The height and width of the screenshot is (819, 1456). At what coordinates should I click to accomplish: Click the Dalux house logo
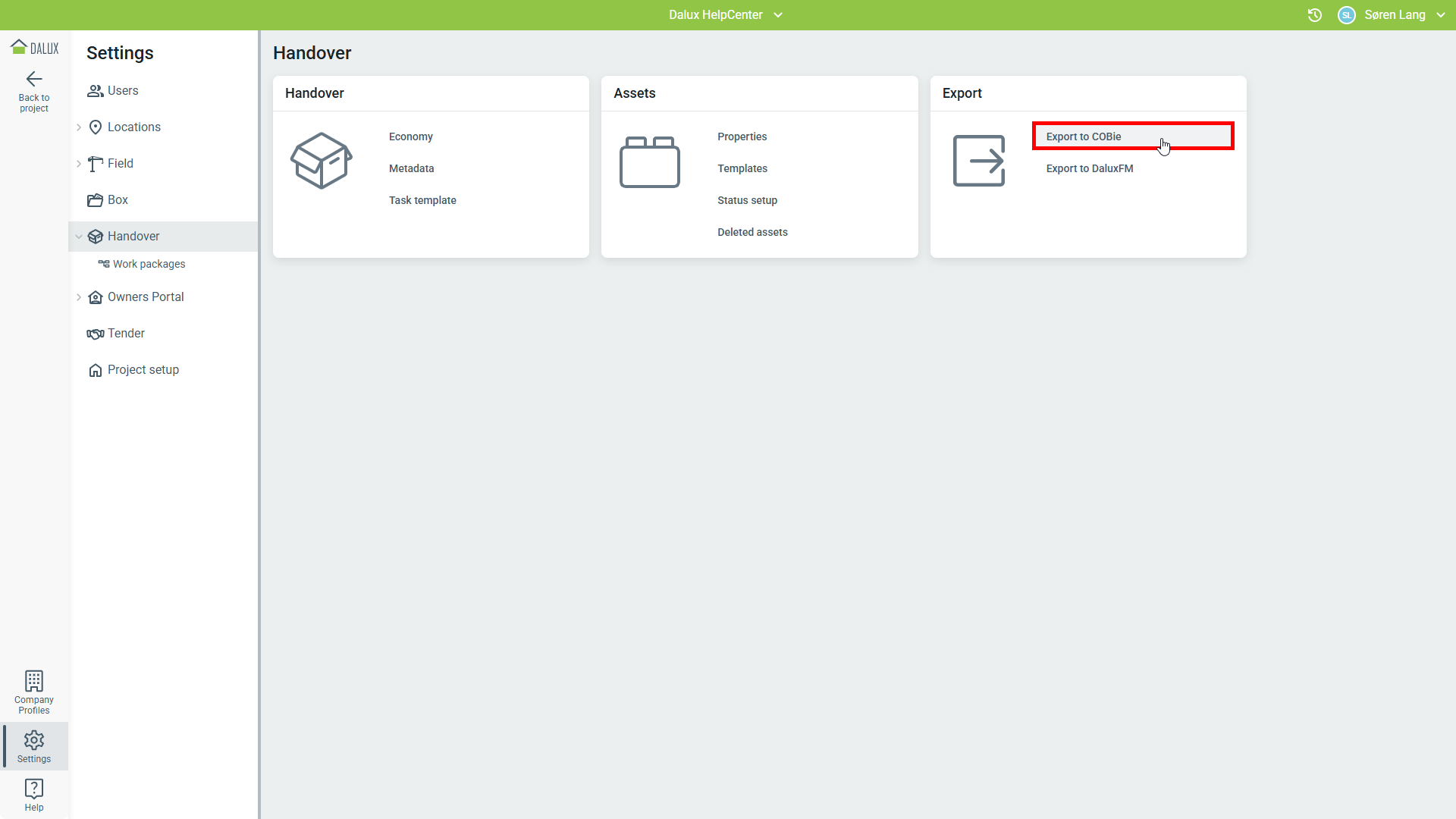(34, 48)
